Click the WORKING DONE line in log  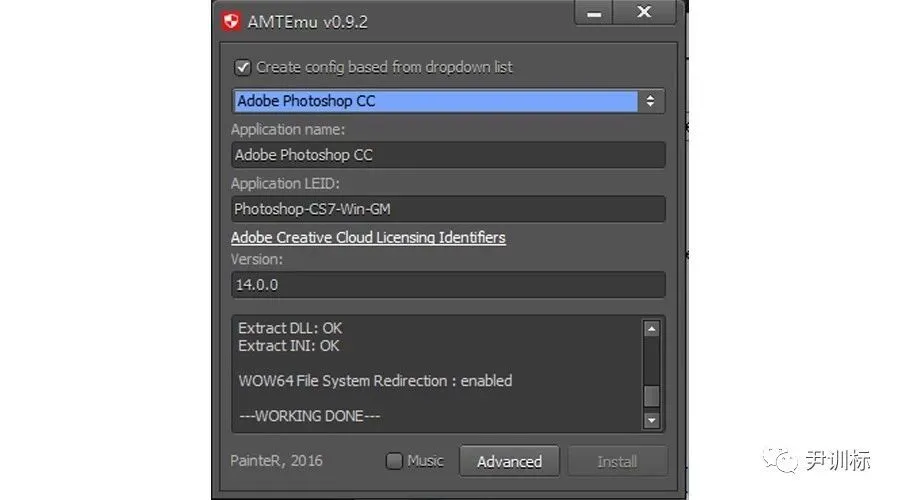[x=310, y=416]
